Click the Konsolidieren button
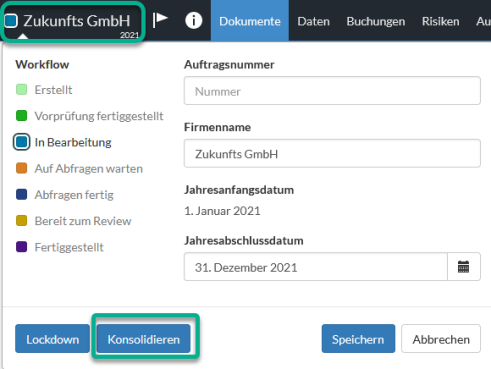 [144, 339]
